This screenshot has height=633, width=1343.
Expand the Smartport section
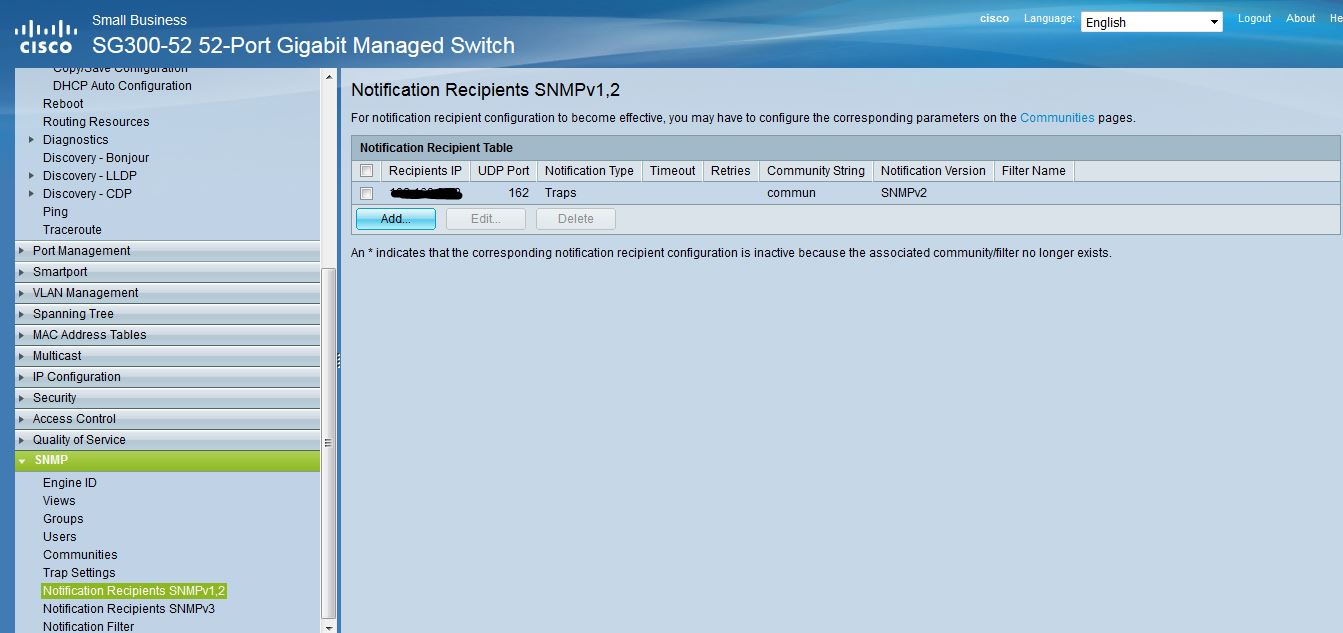[x=167, y=272]
